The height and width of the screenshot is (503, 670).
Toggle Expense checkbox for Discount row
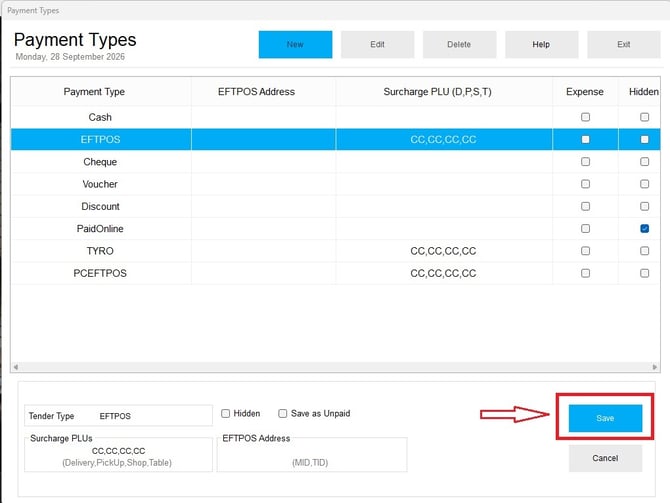(585, 206)
